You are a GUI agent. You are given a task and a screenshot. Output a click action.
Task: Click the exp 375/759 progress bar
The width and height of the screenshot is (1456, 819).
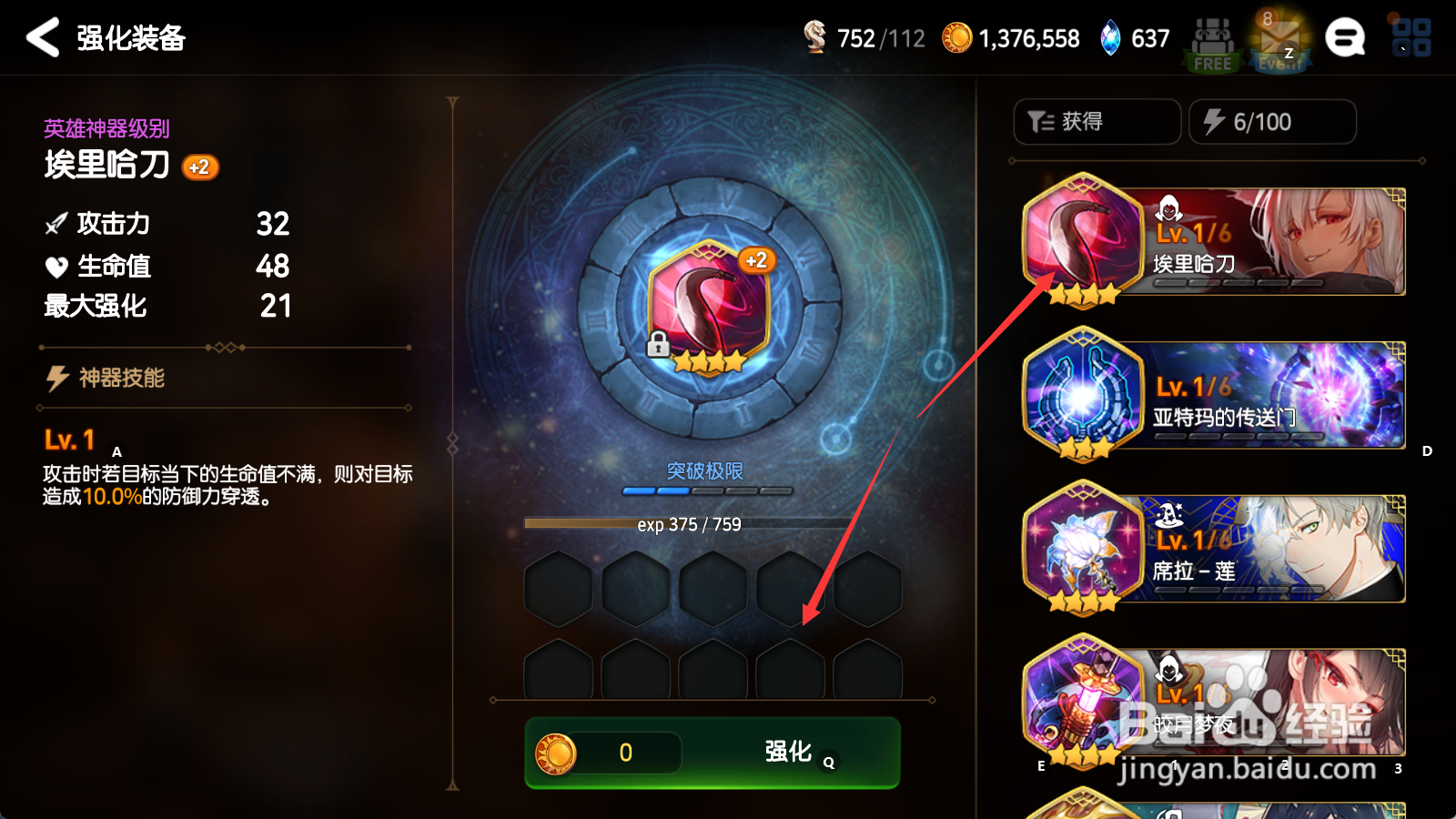point(689,524)
